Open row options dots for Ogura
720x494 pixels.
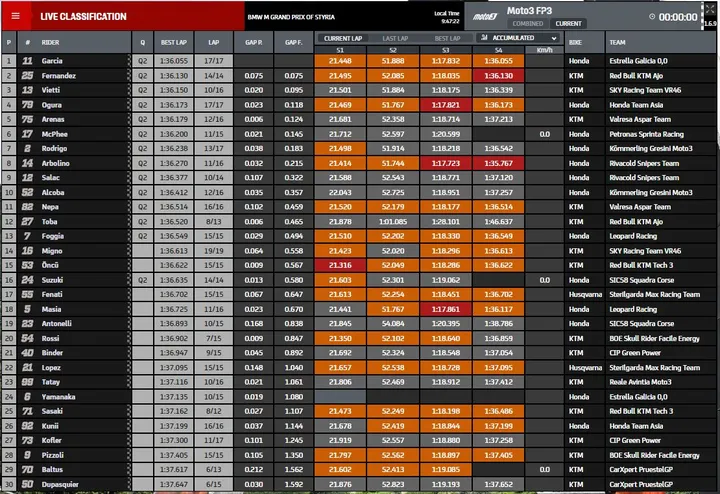pos(129,105)
